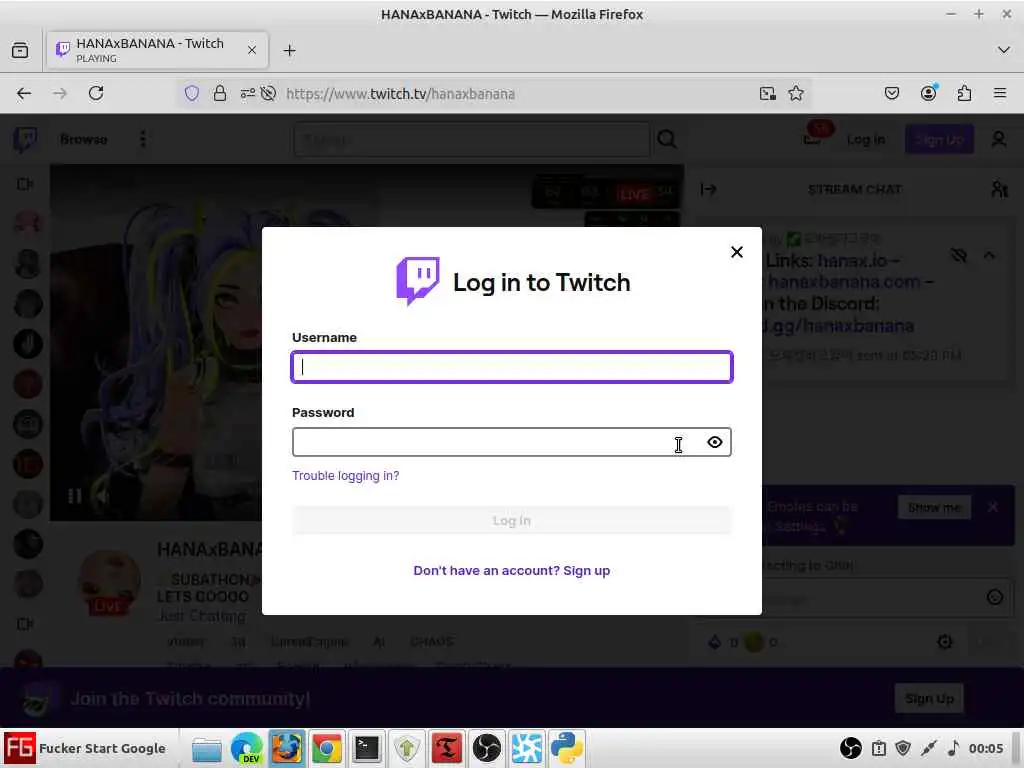Viewport: 1024px width, 768px height.
Task: Open Don't have an account? Sign up
Action: click(511, 571)
